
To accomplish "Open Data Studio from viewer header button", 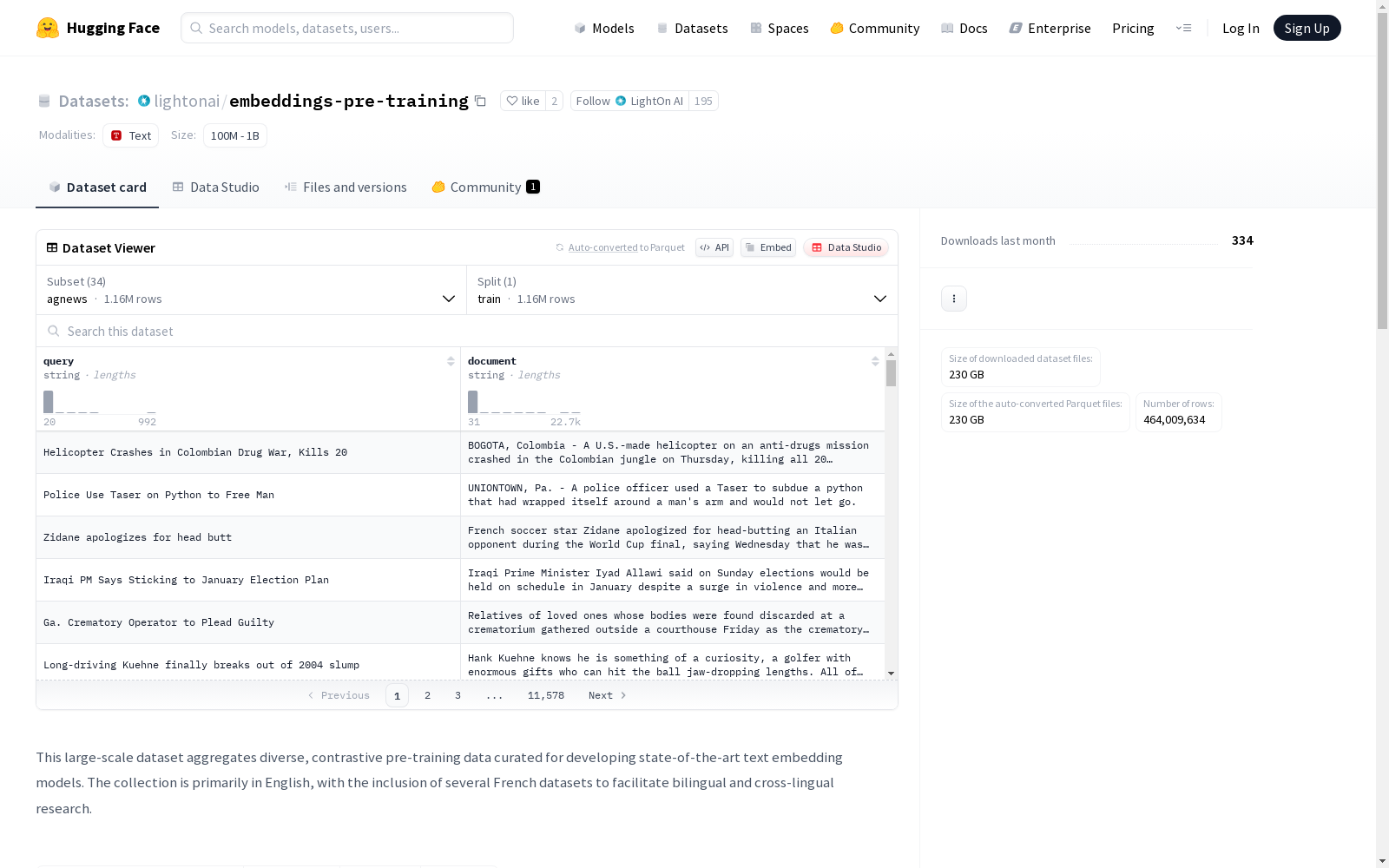I will [x=846, y=247].
